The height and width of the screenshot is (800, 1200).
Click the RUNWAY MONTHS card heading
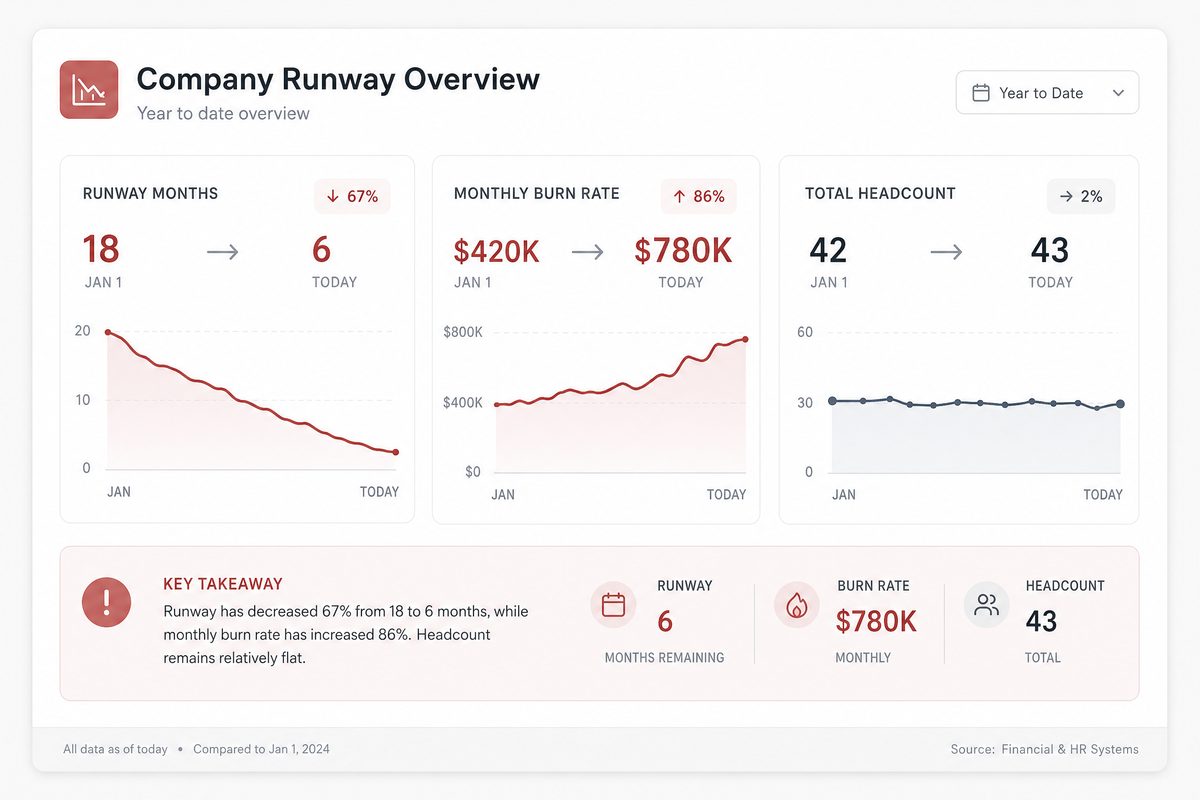click(150, 193)
